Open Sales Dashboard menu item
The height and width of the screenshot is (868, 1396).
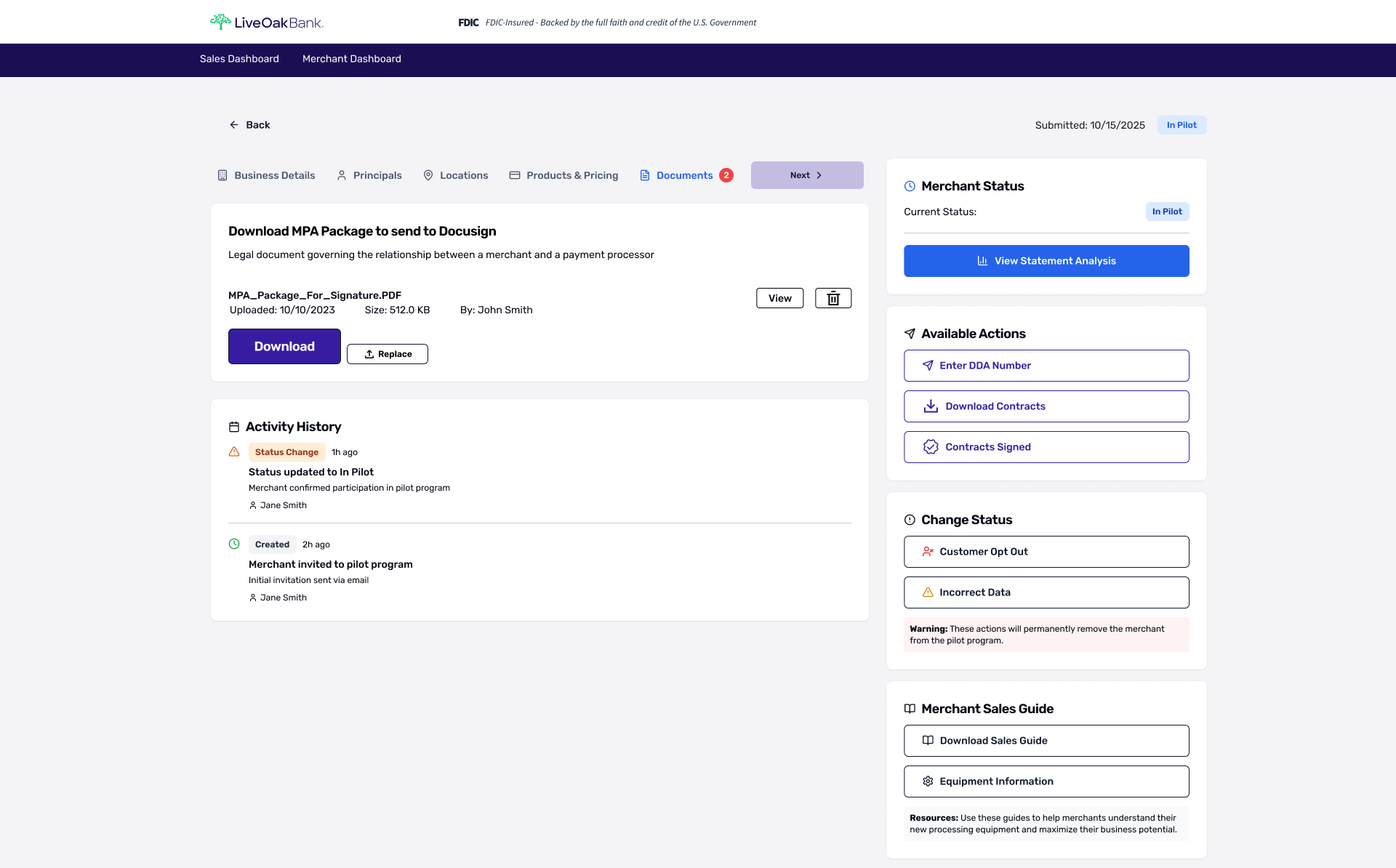[239, 59]
